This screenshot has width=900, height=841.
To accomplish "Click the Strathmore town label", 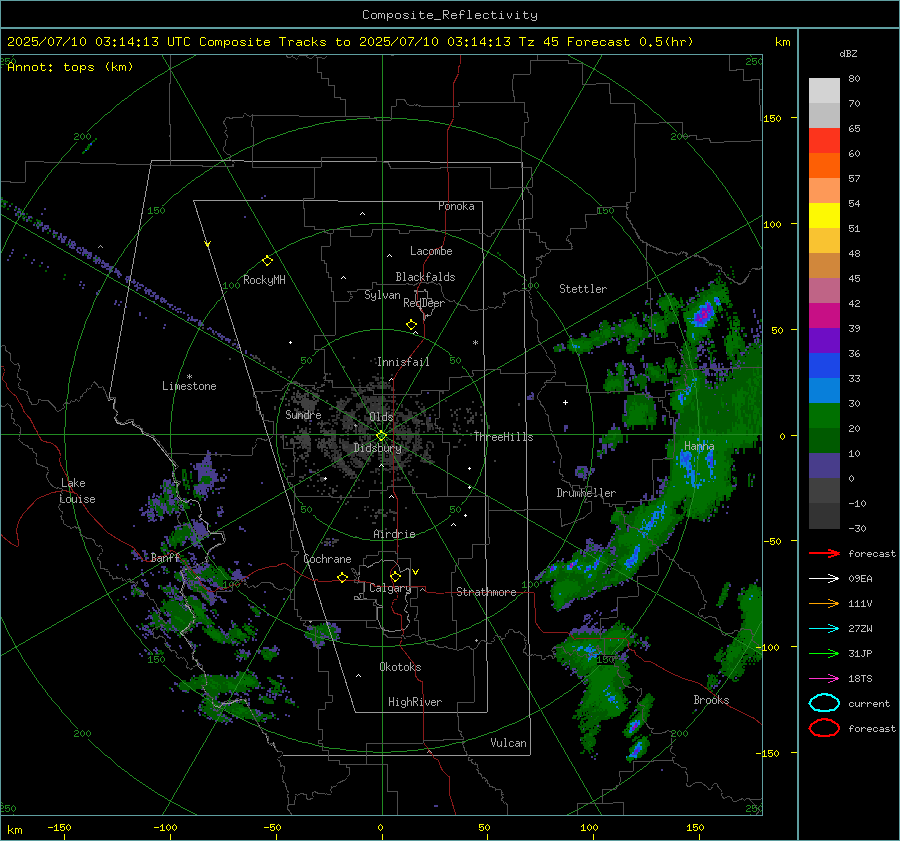I will point(486,592).
